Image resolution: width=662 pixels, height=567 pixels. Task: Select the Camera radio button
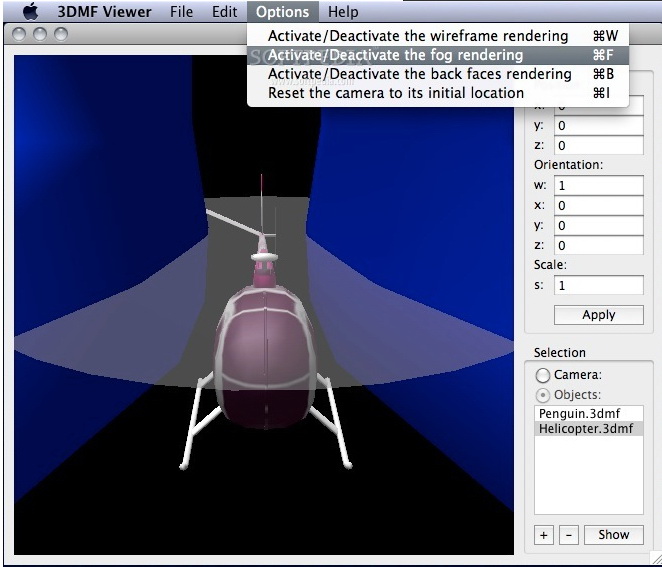pos(543,375)
